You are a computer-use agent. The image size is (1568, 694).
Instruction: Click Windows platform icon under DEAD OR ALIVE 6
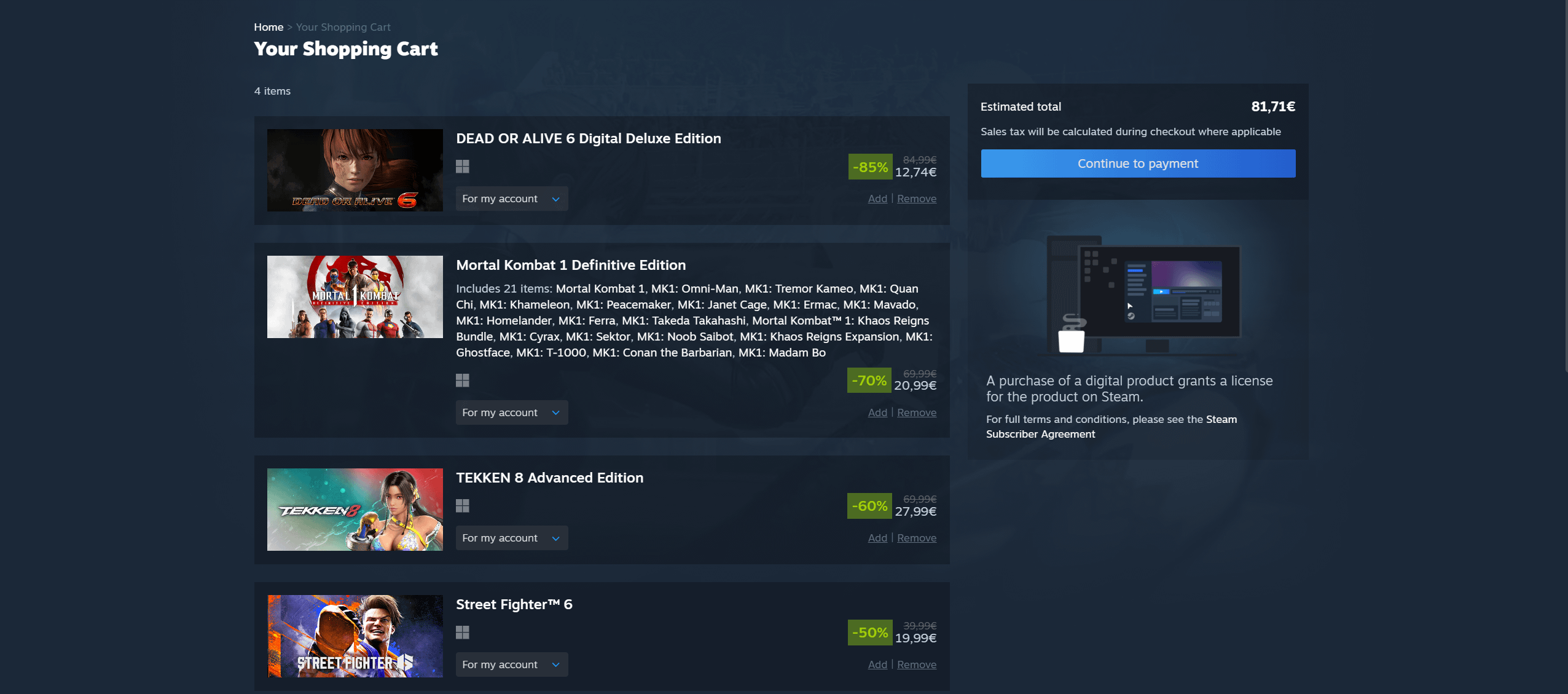point(463,167)
